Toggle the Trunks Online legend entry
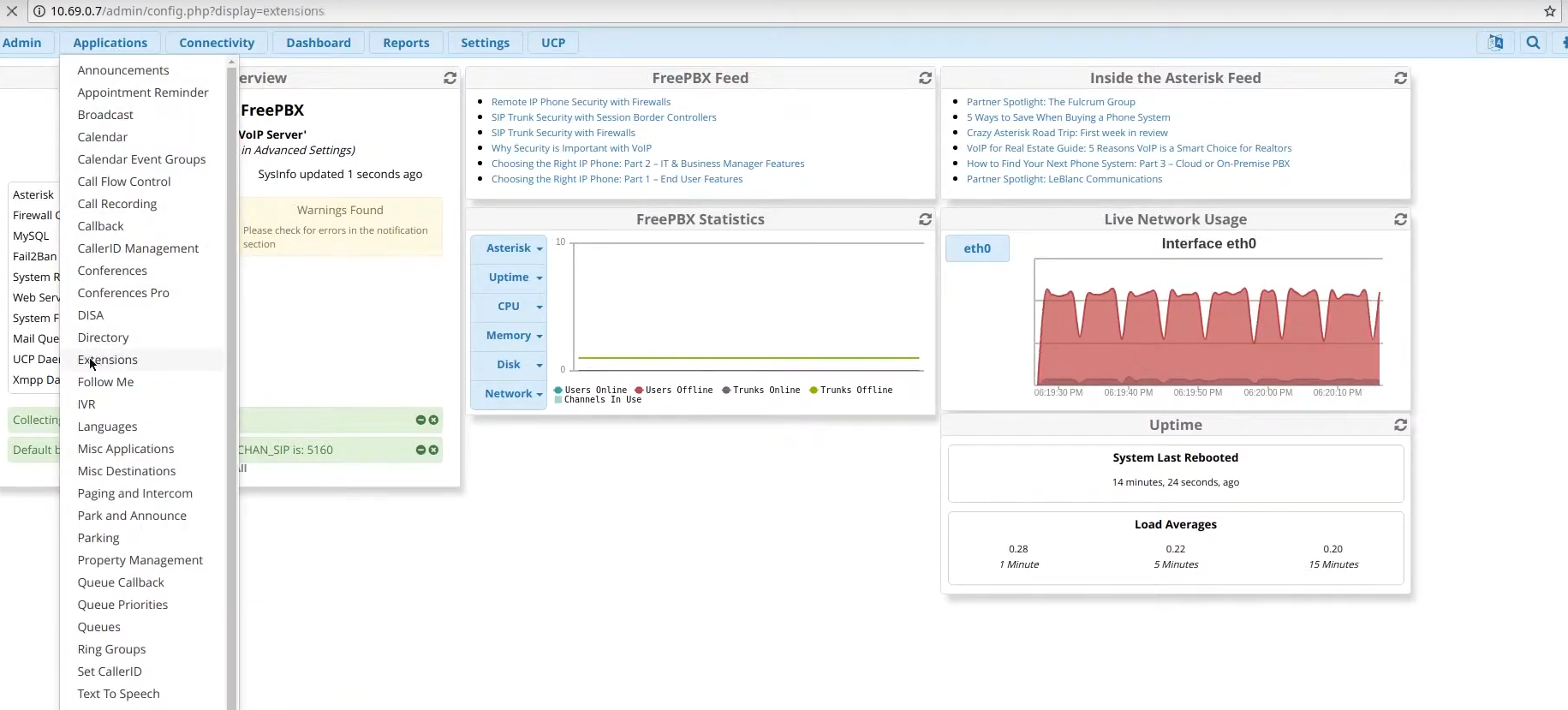This screenshot has width=1568, height=710. click(x=761, y=390)
